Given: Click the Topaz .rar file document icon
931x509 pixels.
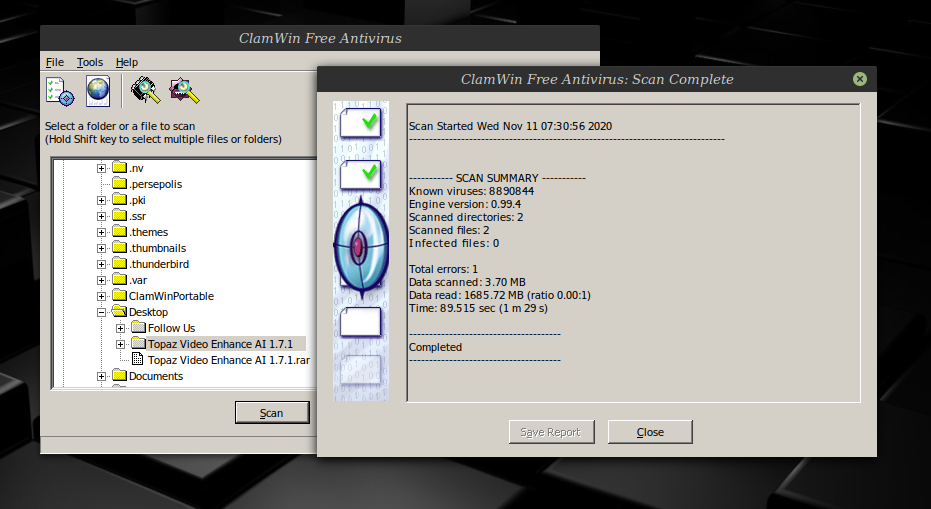Looking at the screenshot, I should tap(137, 359).
